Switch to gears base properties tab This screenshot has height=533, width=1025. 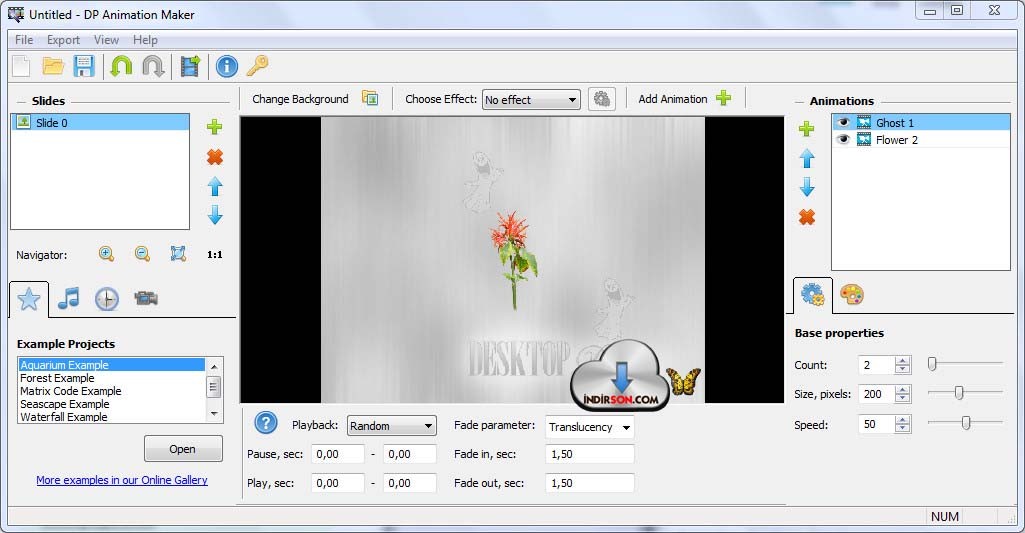(x=813, y=295)
